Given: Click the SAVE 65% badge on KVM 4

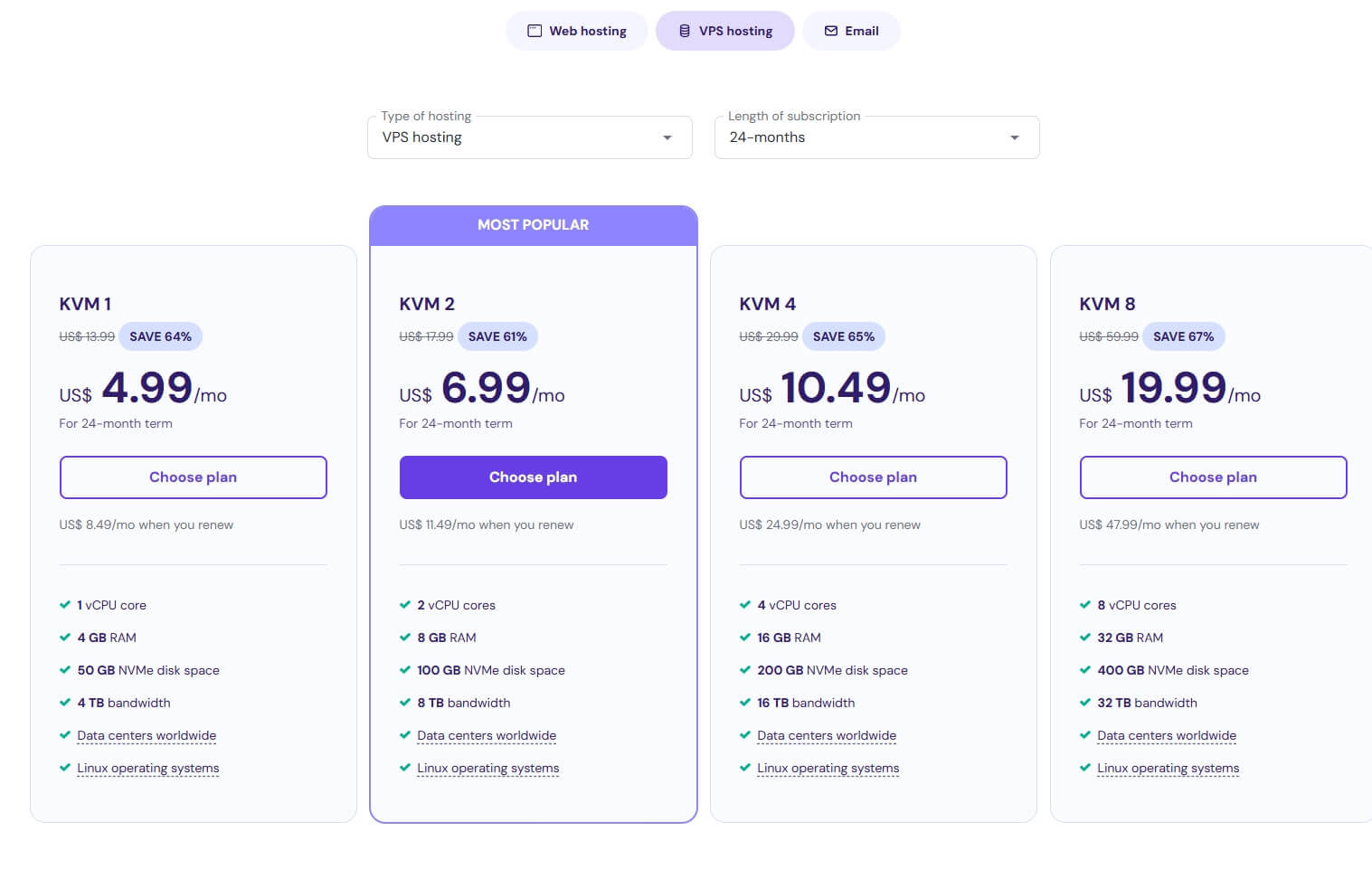Looking at the screenshot, I should [x=844, y=336].
